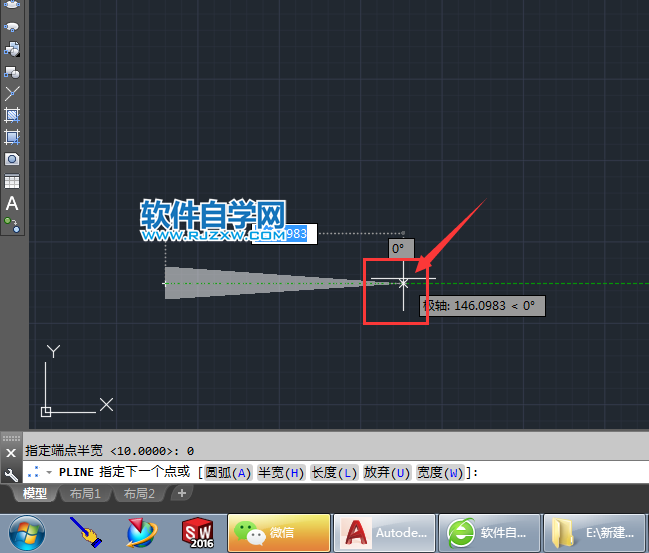Close the command line panel
The image size is (649, 553).
click(11, 453)
